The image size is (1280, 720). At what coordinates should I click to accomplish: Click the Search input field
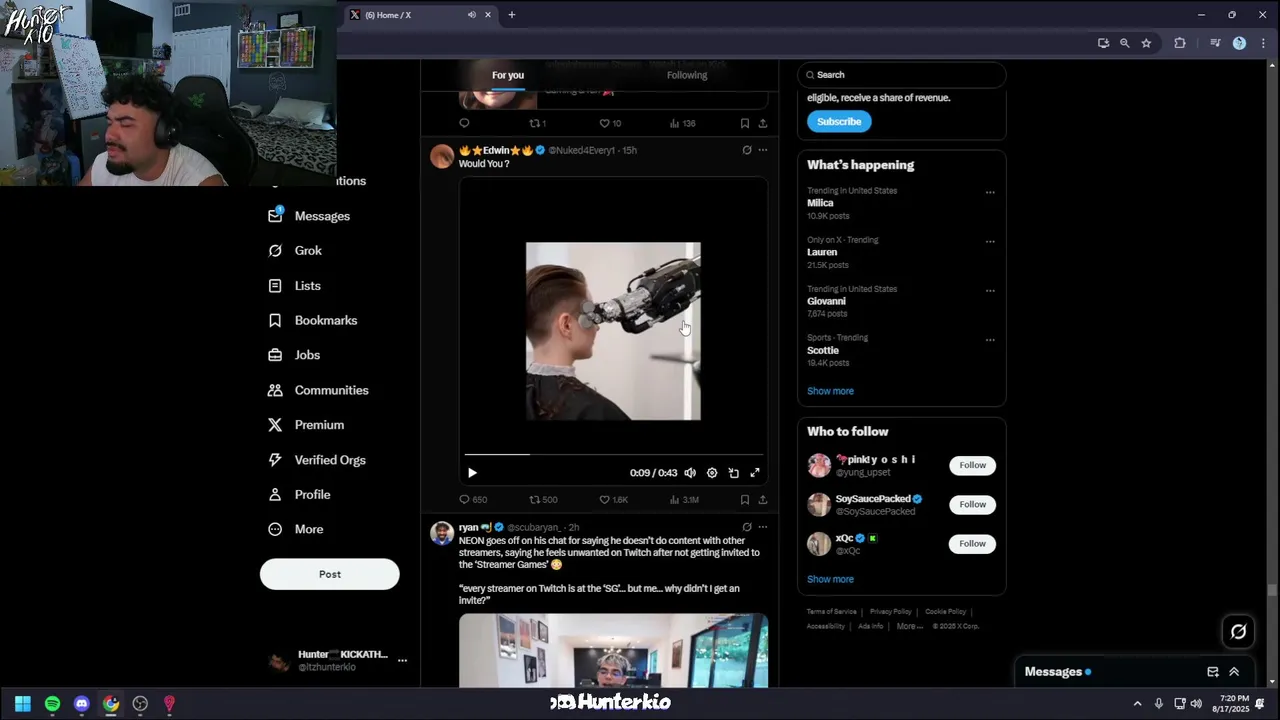pyautogui.click(x=902, y=75)
